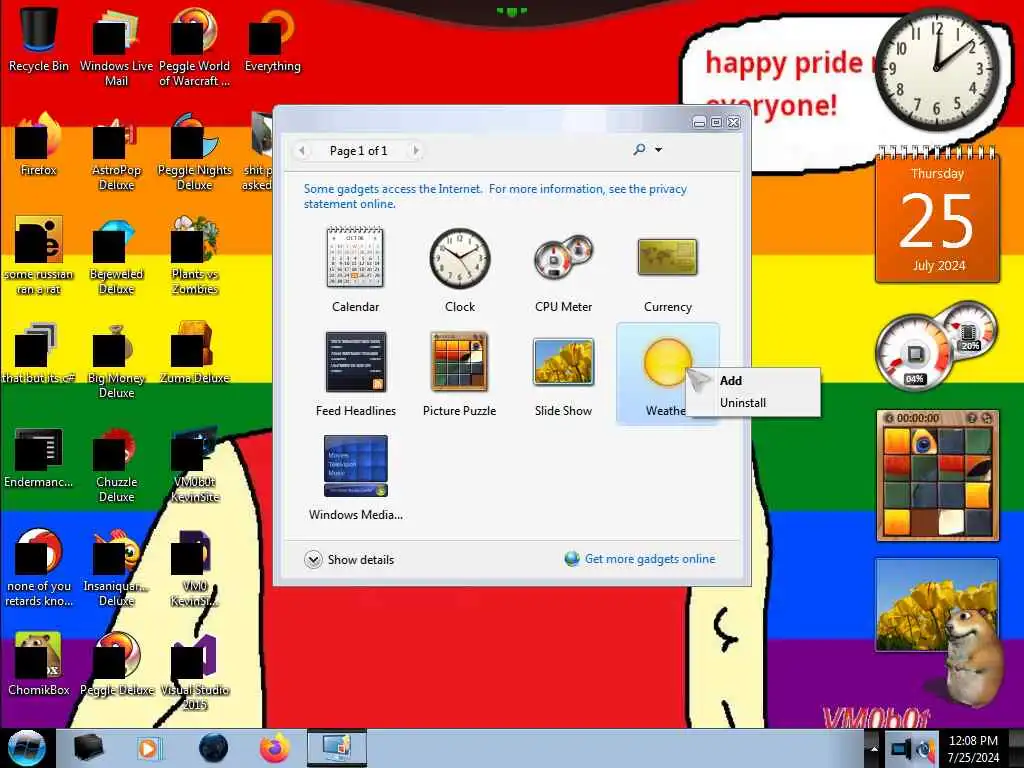Open the search options dropdown arrow
This screenshot has width=1024, height=768.
point(658,150)
